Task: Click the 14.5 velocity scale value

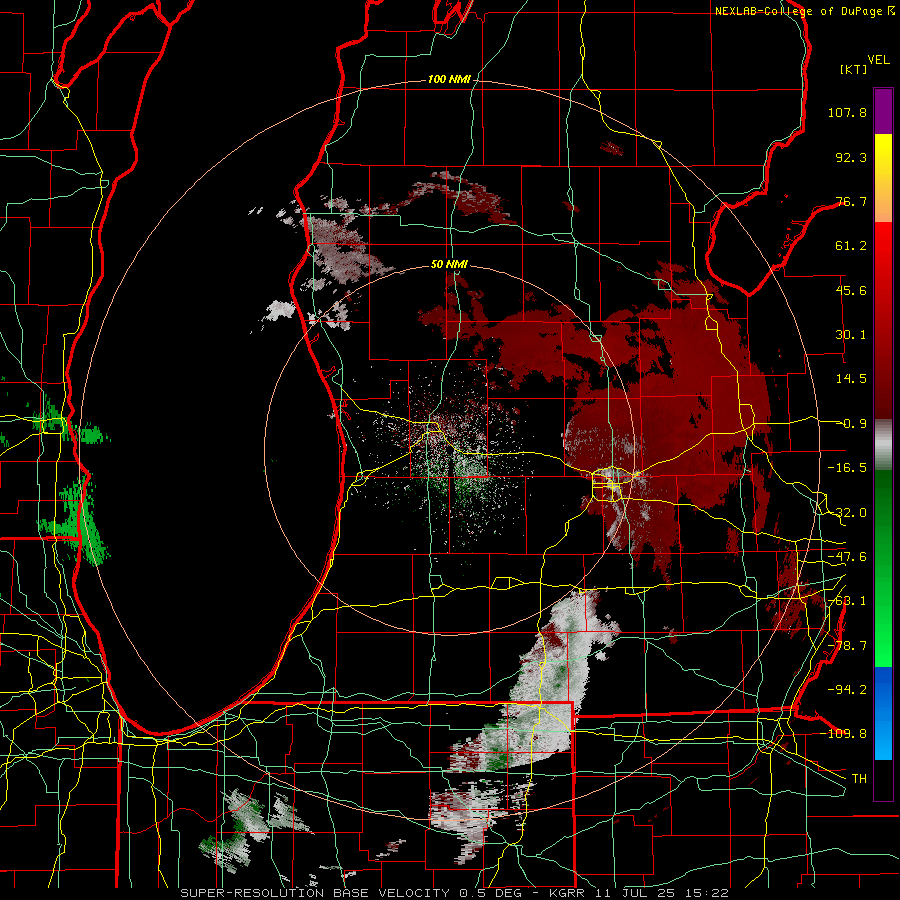Action: [851, 379]
